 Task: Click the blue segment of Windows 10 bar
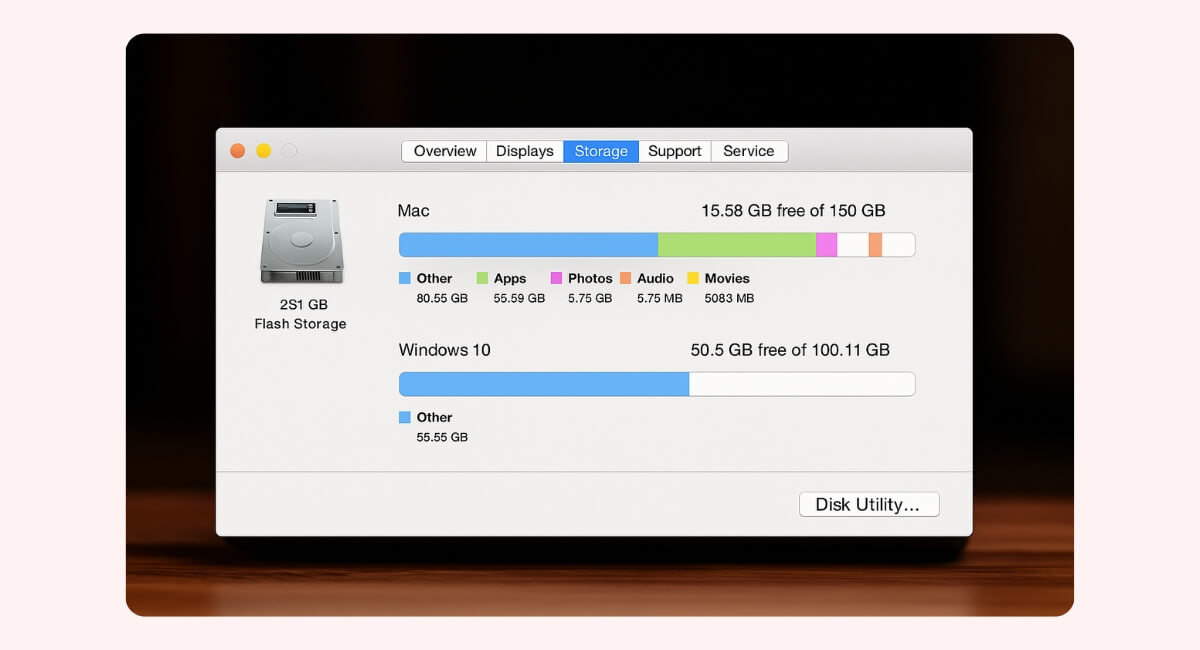[x=544, y=384]
